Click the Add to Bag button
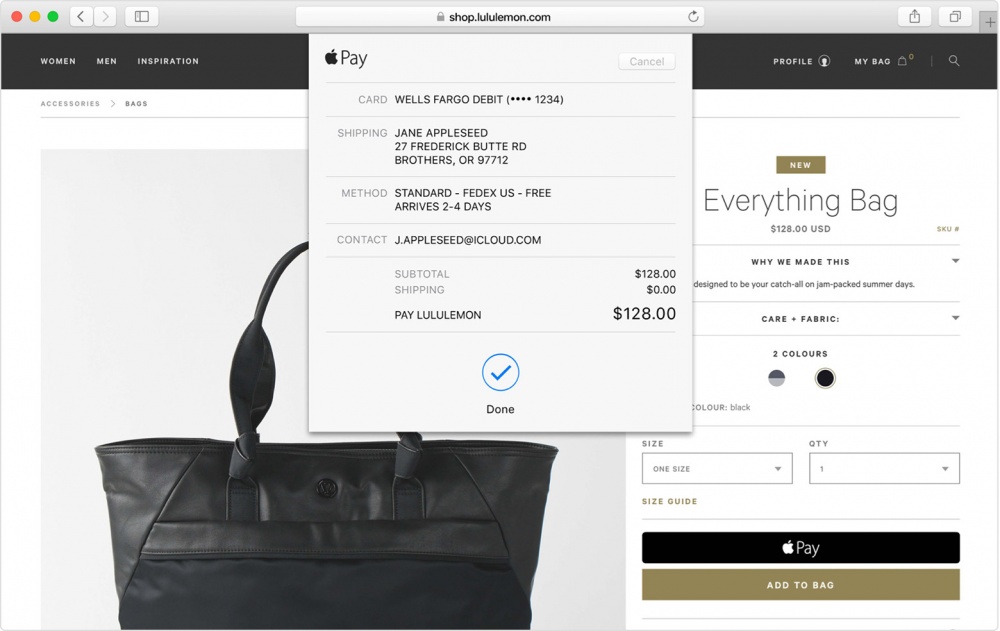The height and width of the screenshot is (631, 1000). (800, 584)
